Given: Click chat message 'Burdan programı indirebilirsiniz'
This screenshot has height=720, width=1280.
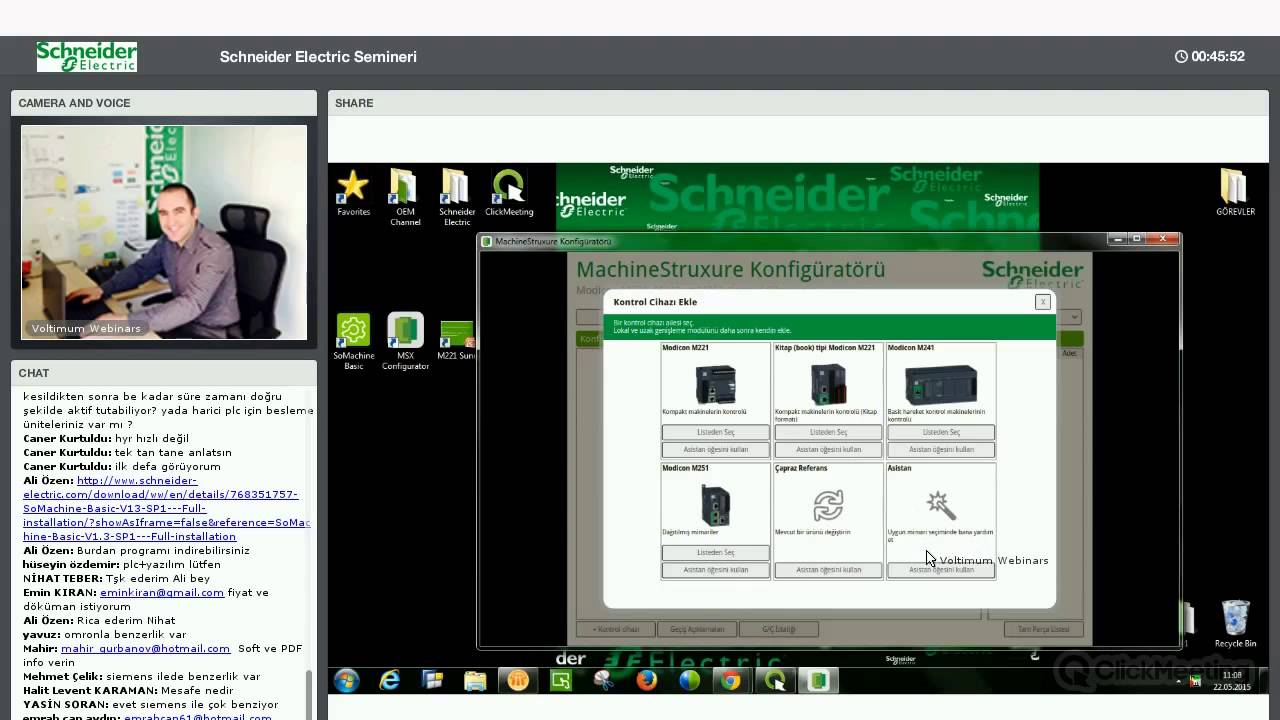Looking at the screenshot, I should [163, 550].
